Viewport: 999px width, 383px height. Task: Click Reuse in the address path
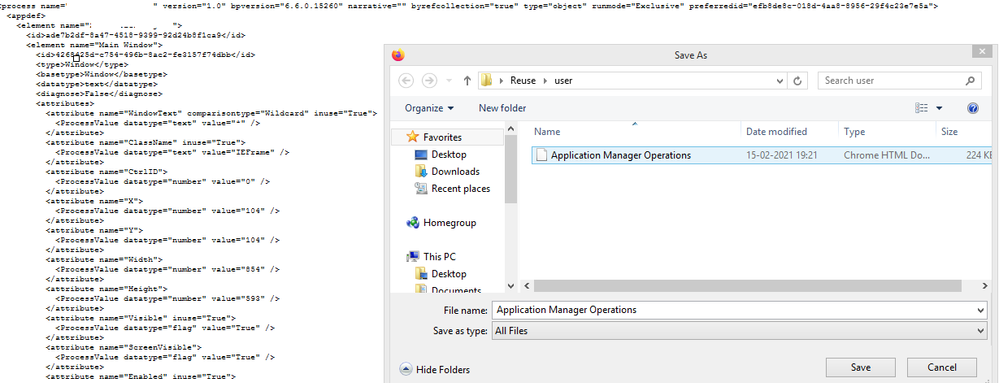tap(522, 81)
